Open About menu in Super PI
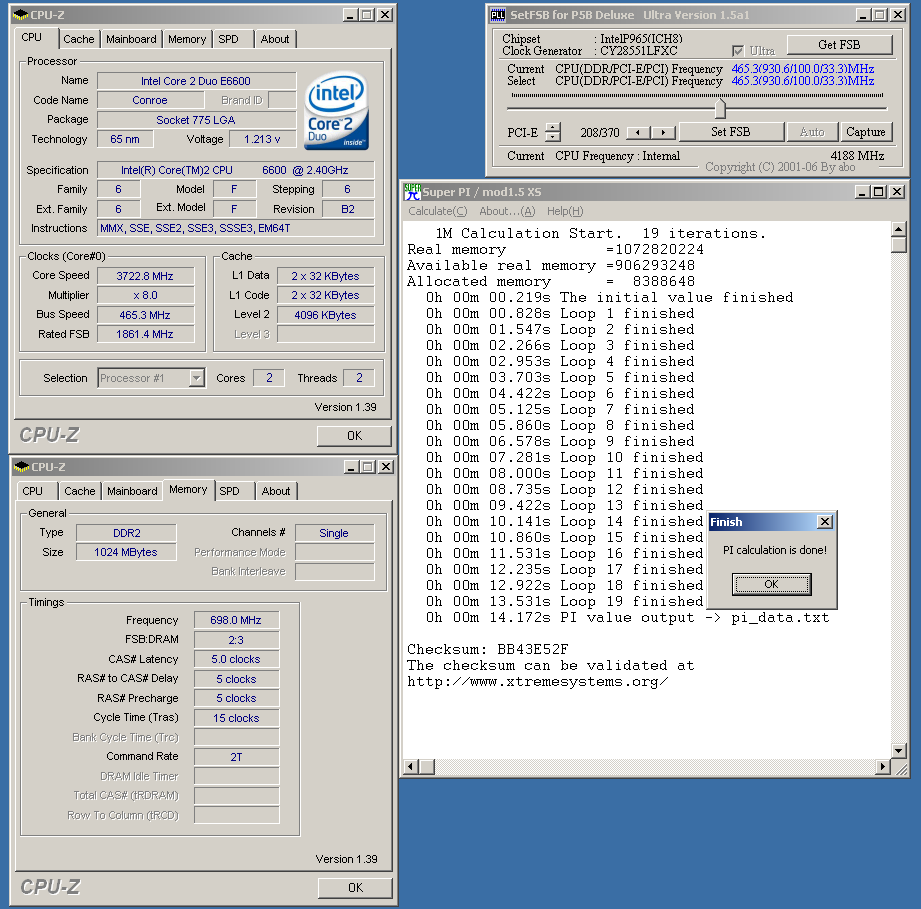This screenshot has height=909, width=921. (507, 211)
